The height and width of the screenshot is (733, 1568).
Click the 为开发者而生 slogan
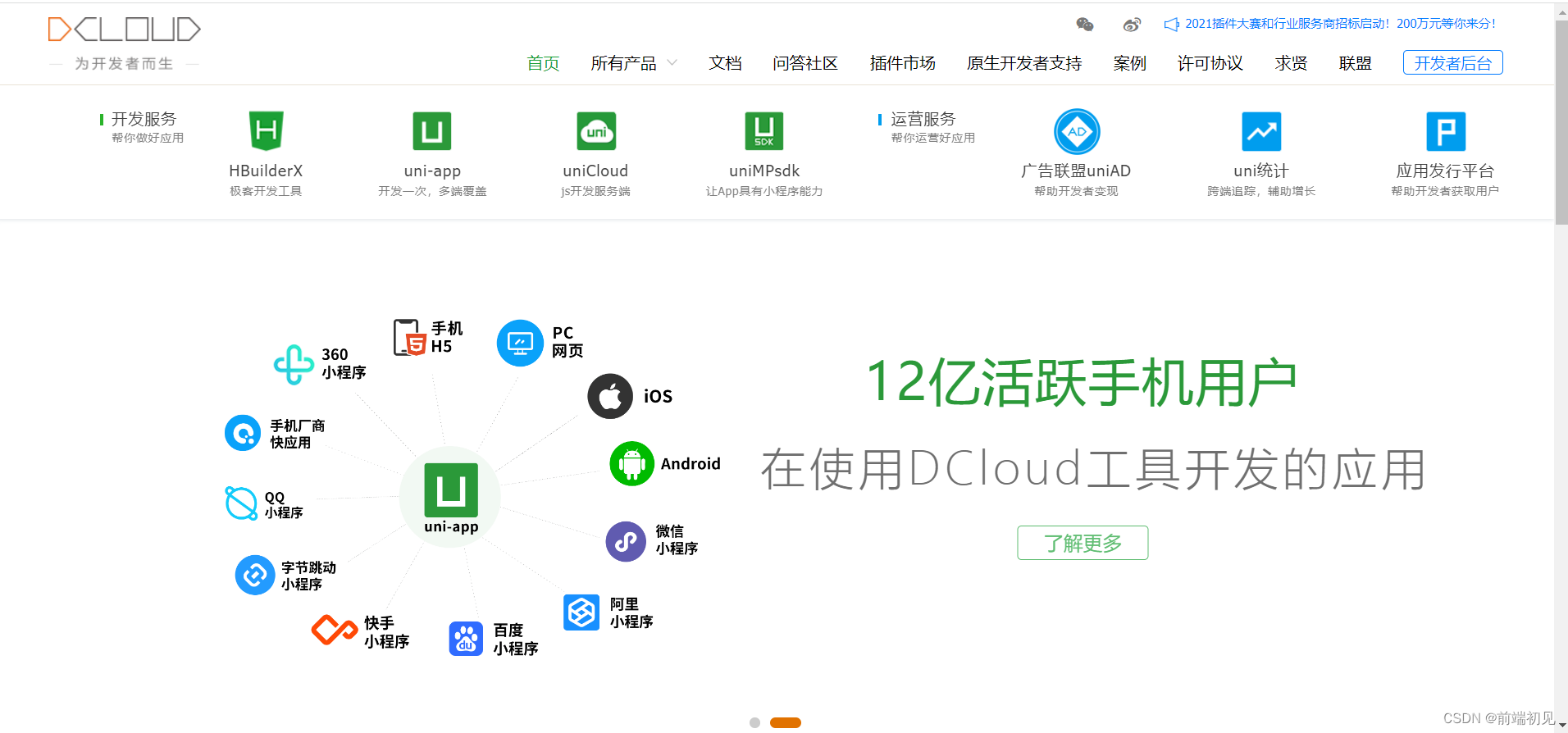(x=124, y=63)
